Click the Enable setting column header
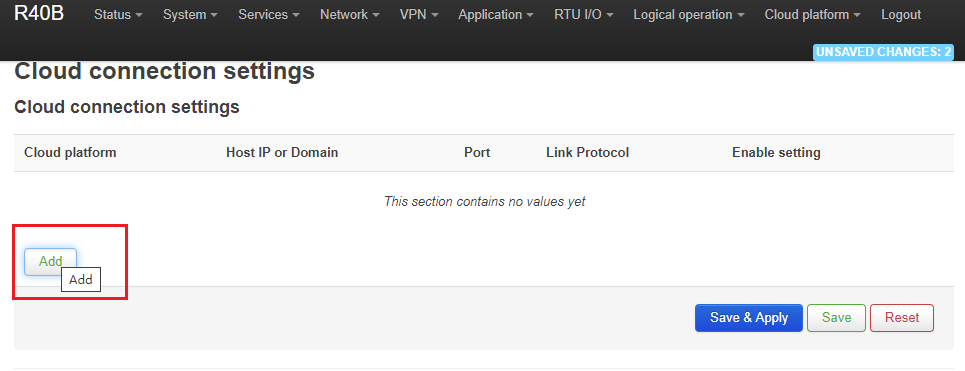 (x=776, y=153)
